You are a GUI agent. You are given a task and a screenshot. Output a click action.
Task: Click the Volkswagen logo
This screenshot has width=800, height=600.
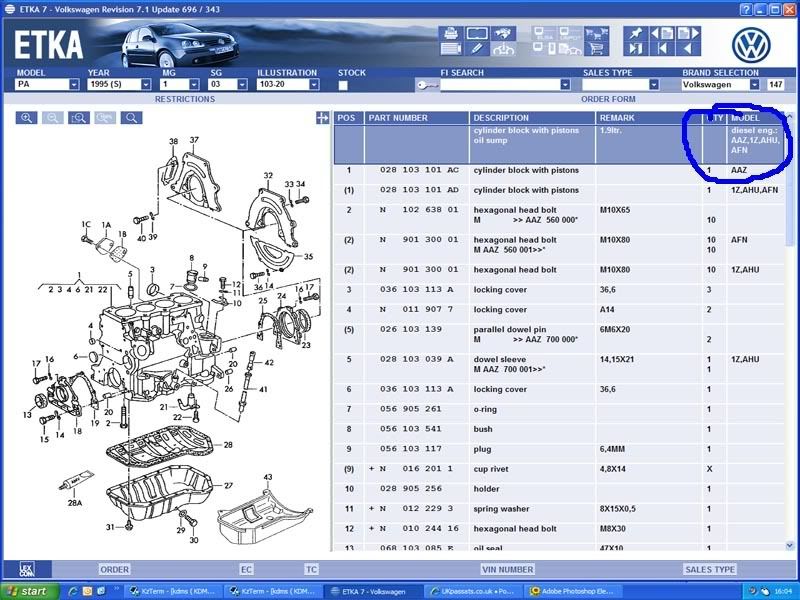[x=751, y=45]
